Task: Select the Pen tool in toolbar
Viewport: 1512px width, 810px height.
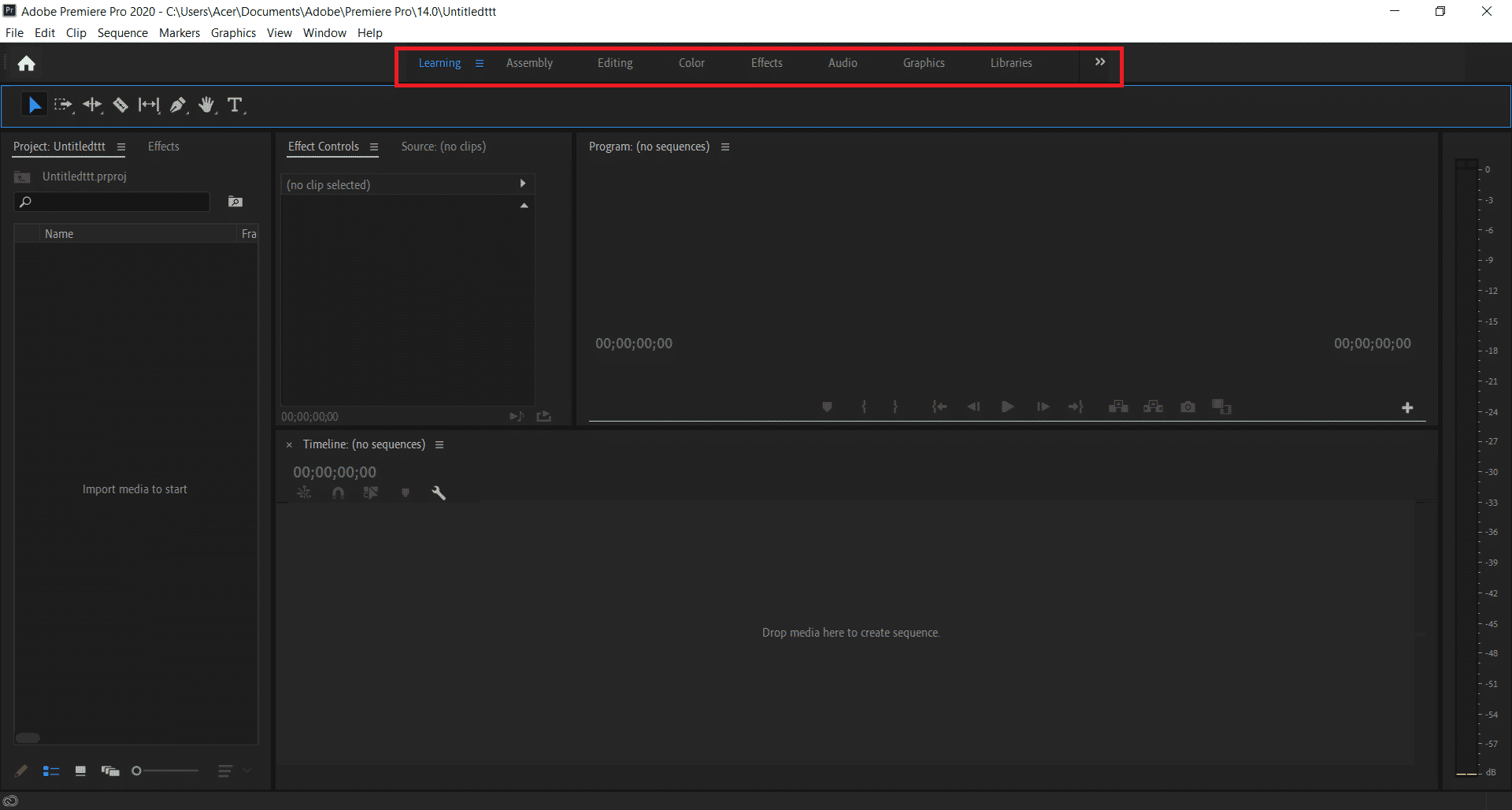Action: [178, 105]
